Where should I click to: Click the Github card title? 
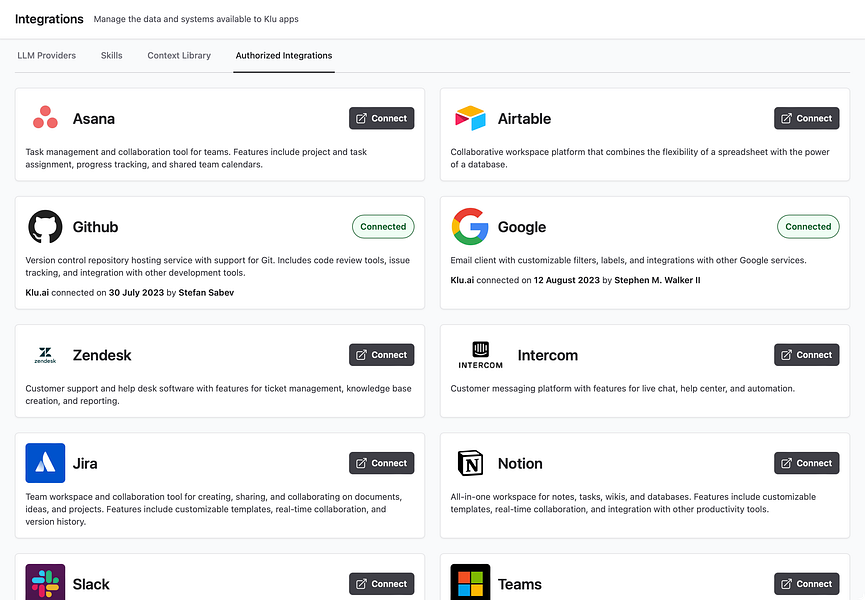click(95, 227)
